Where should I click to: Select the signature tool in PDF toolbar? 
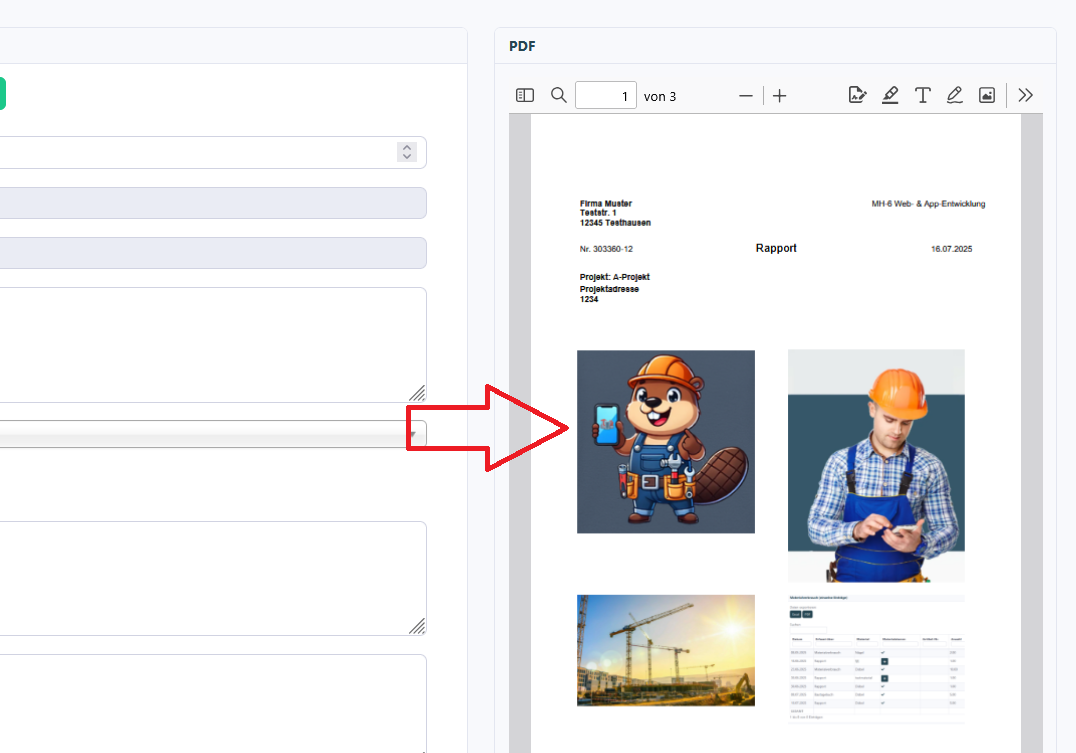(857, 95)
